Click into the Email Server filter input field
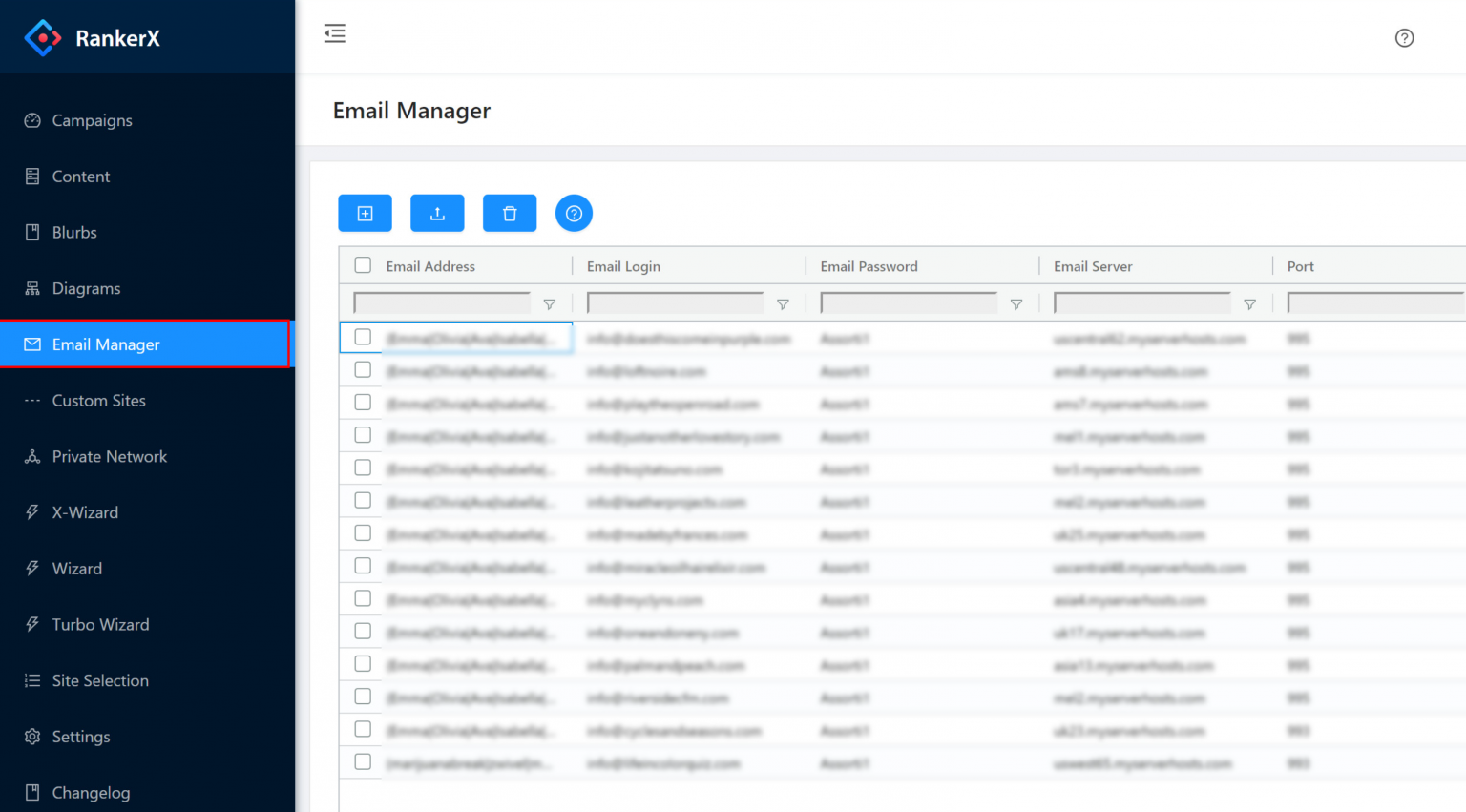The width and height of the screenshot is (1466, 812). click(1141, 303)
